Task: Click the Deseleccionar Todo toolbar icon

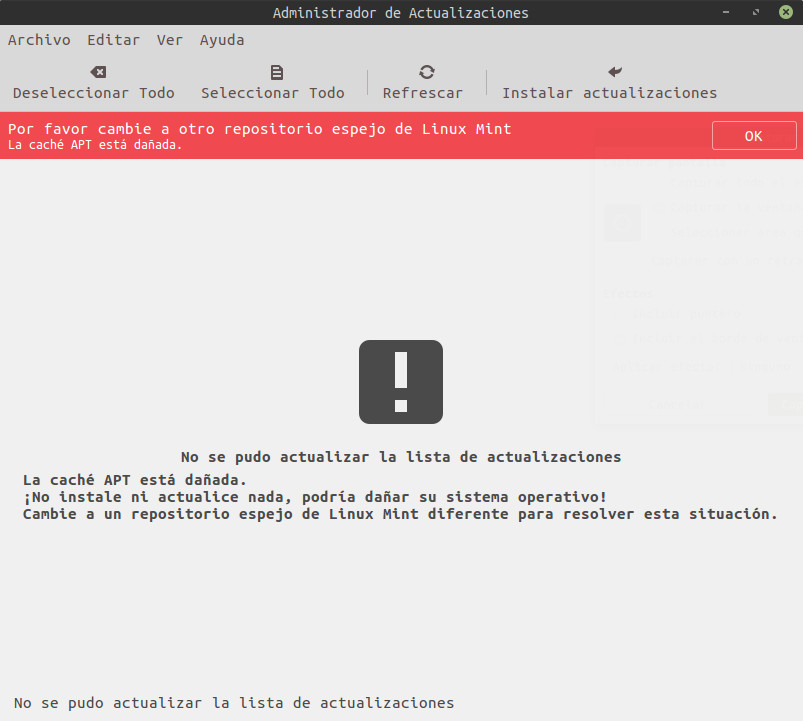Action: click(98, 72)
